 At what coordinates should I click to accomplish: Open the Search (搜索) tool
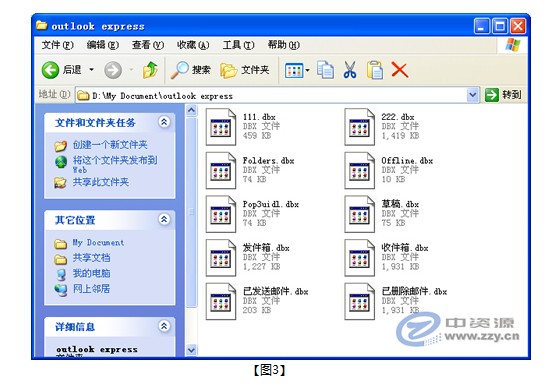pos(191,70)
